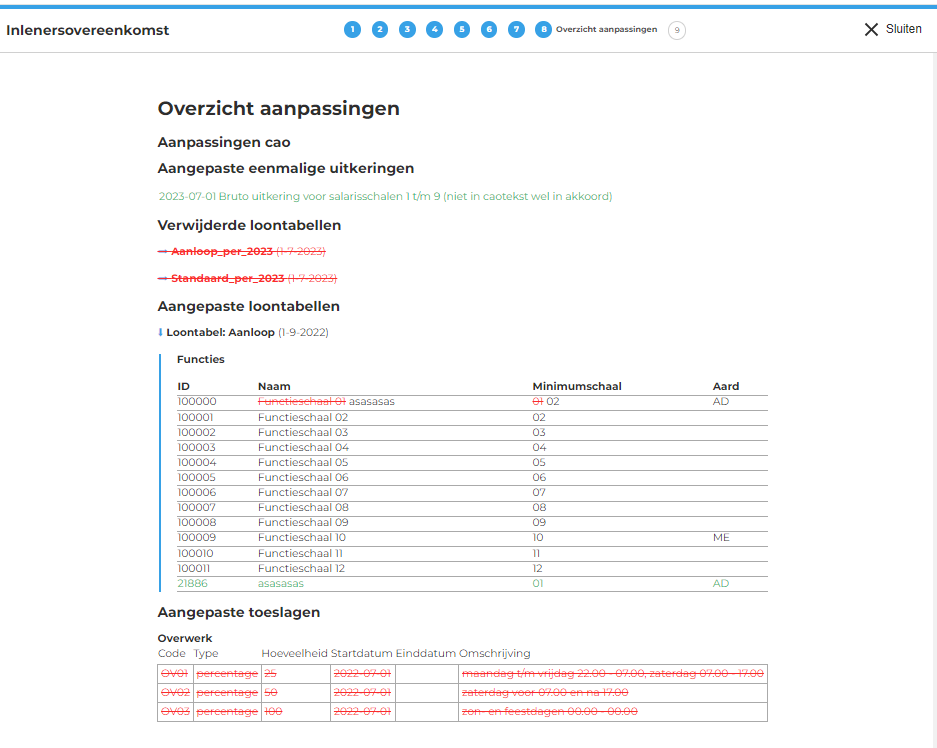Click the Minimumschaal column header
This screenshot has height=748, width=937.
point(579,386)
